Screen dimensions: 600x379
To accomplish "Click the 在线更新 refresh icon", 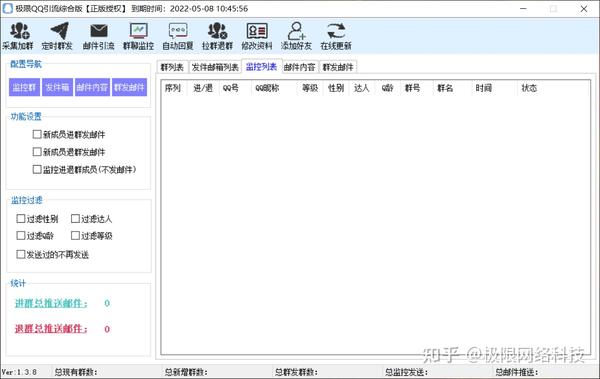I will (x=336, y=36).
